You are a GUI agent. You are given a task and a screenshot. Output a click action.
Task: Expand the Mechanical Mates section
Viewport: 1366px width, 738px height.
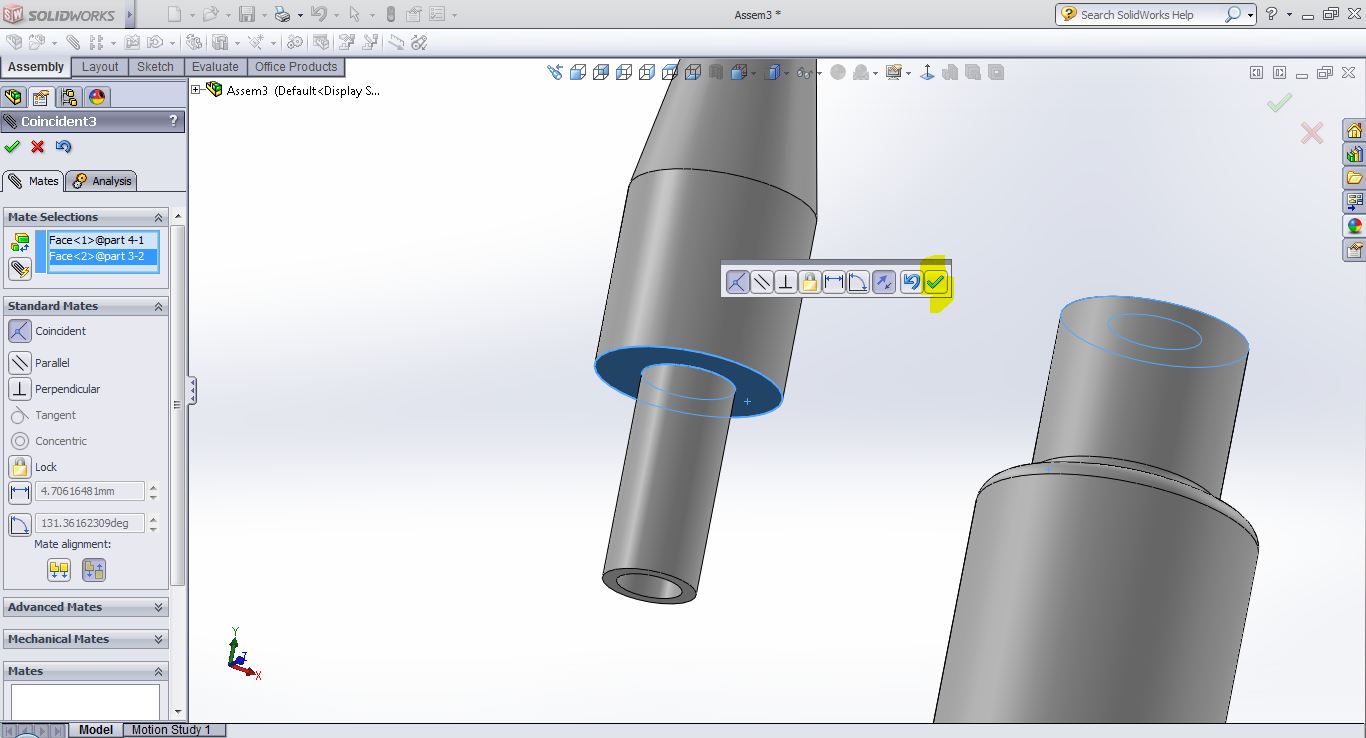(158, 639)
